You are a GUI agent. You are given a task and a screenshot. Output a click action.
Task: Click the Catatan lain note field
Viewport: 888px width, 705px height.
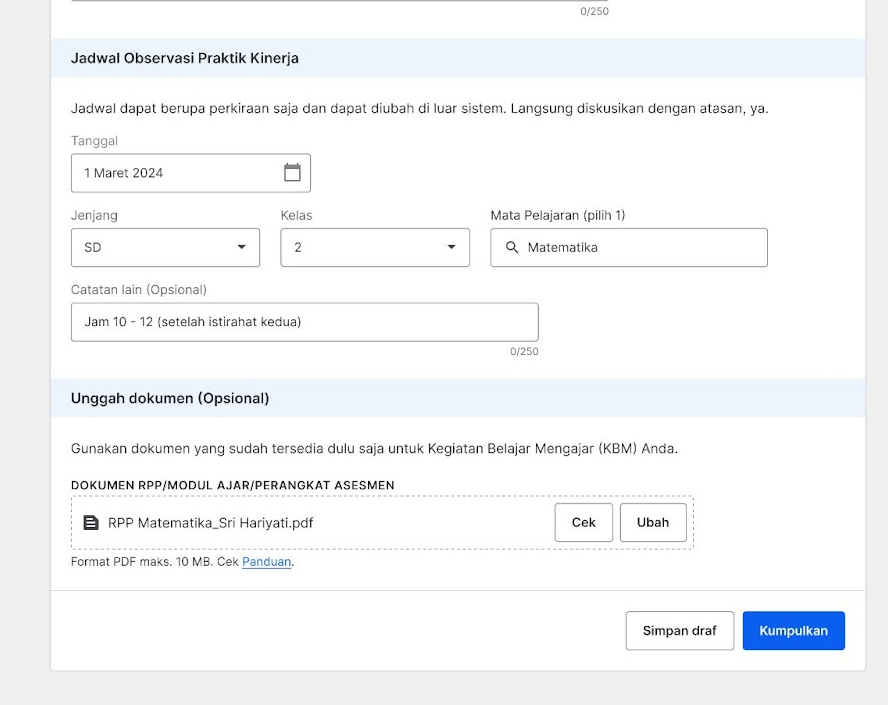(x=305, y=322)
